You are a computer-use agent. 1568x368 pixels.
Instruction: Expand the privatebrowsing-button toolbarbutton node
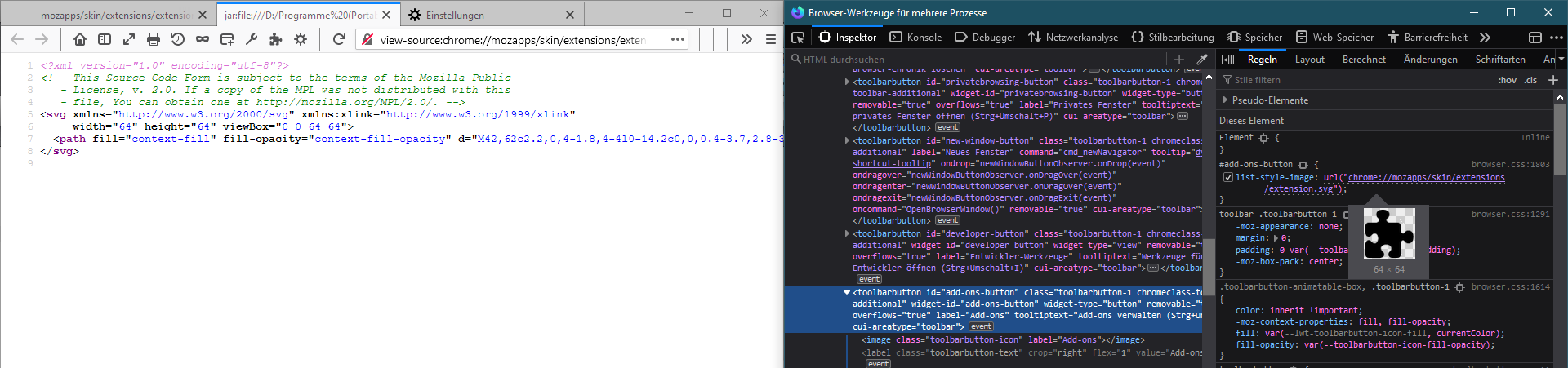point(847,82)
